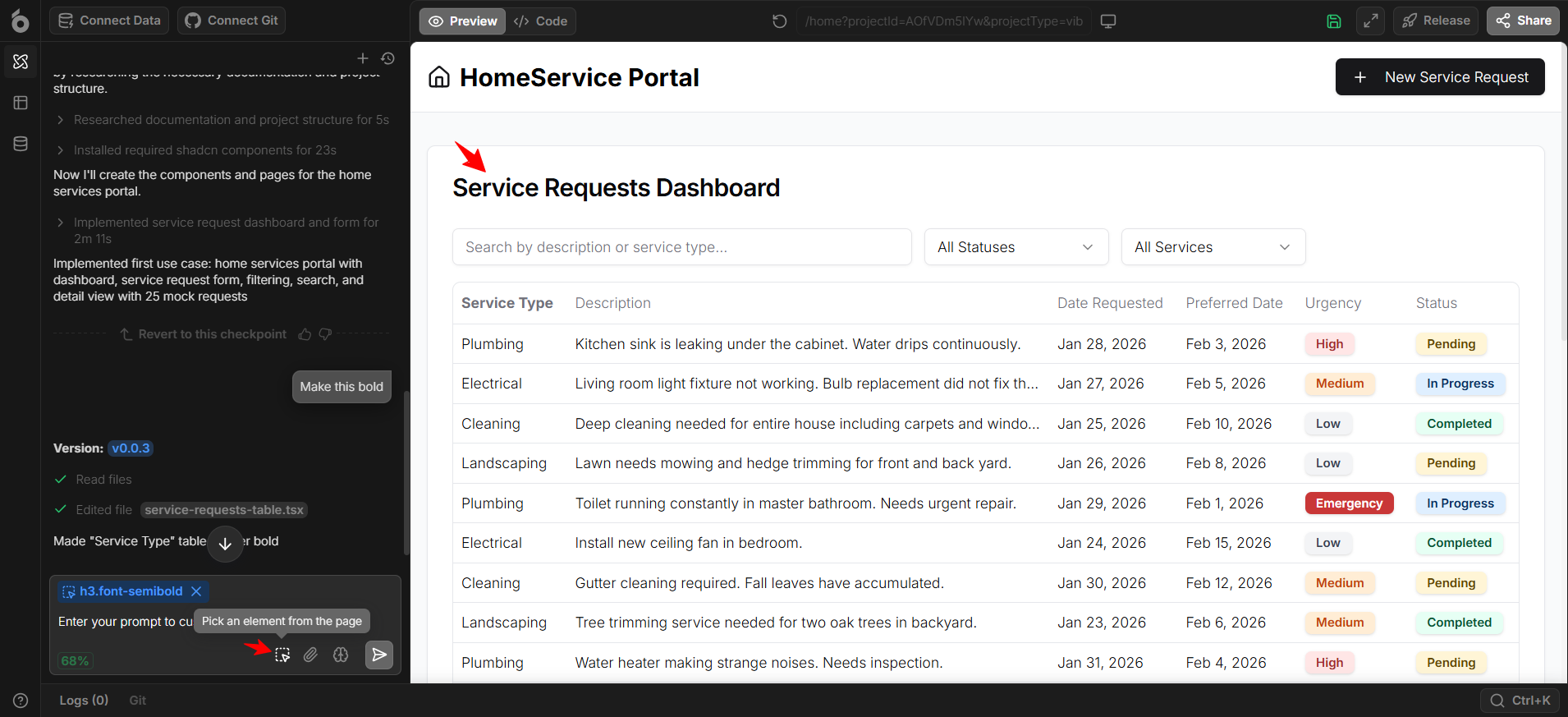
Task: Click the green save icon
Action: point(1334,21)
